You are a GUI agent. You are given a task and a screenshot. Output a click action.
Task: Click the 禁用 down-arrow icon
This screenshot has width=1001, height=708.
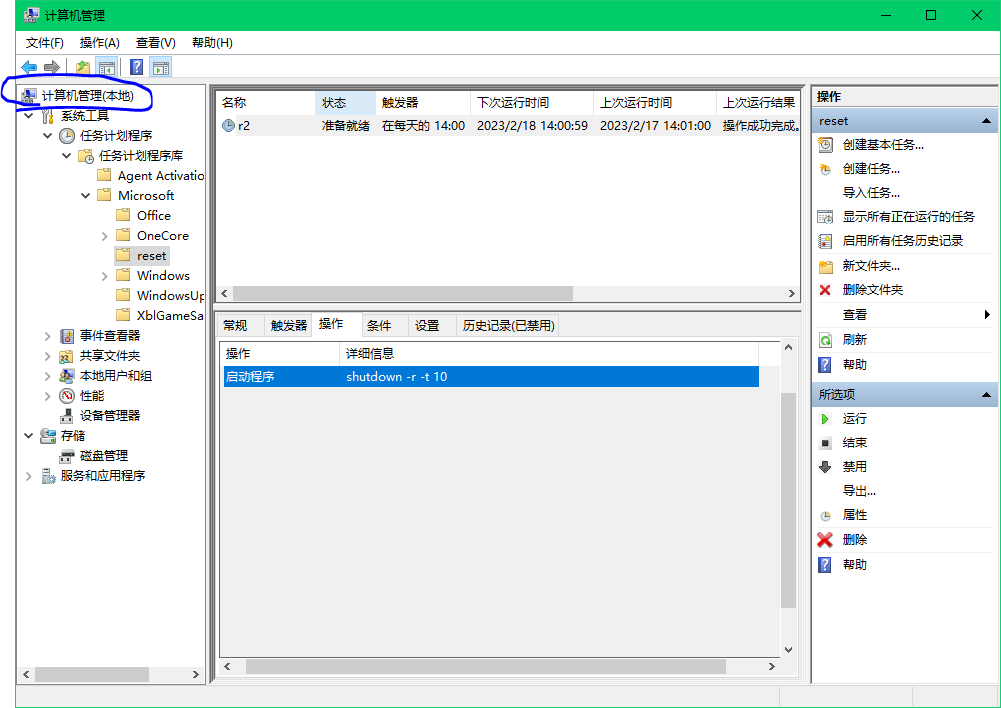click(x=825, y=467)
